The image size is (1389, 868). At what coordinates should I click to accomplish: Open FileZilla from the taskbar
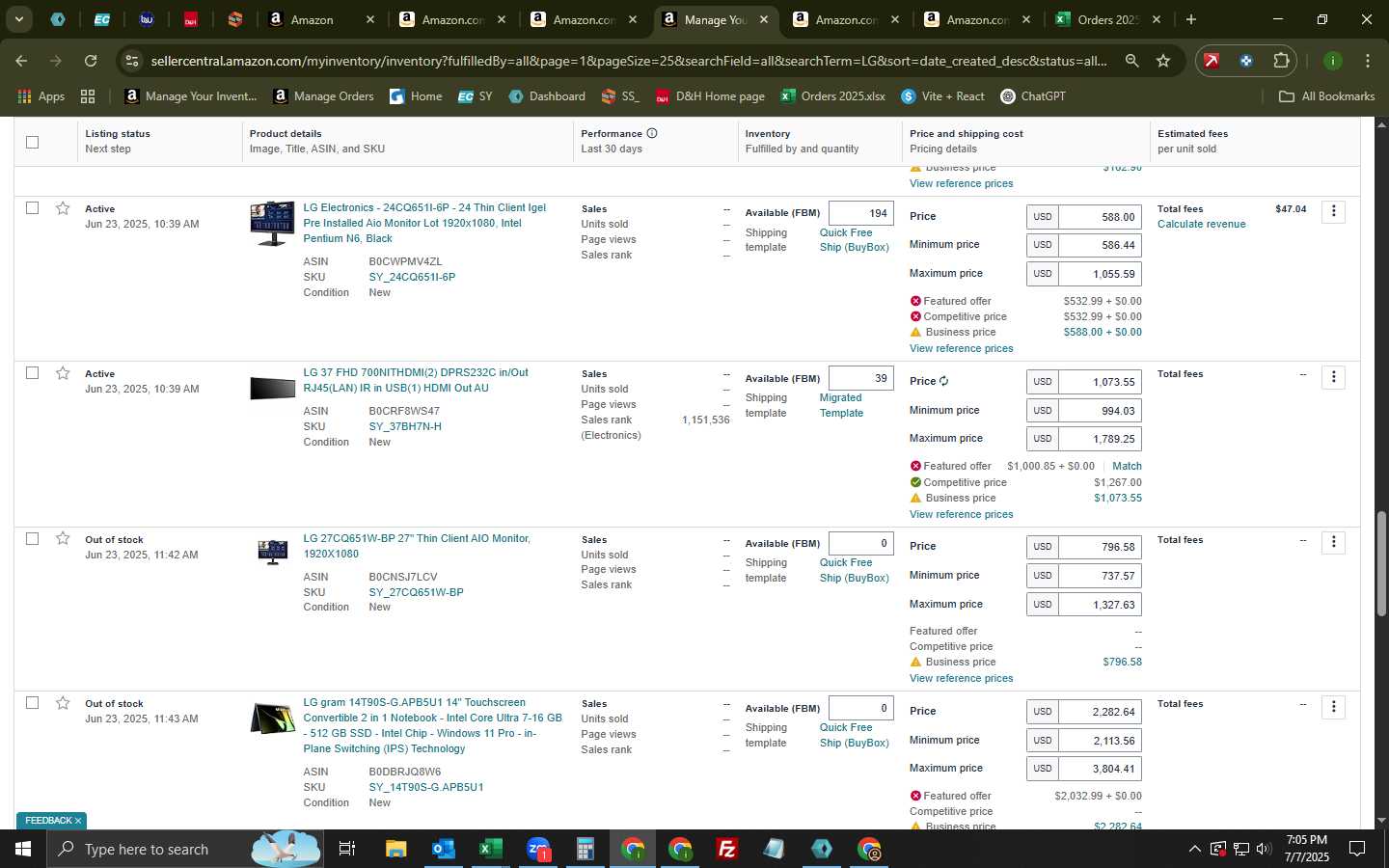point(727,849)
